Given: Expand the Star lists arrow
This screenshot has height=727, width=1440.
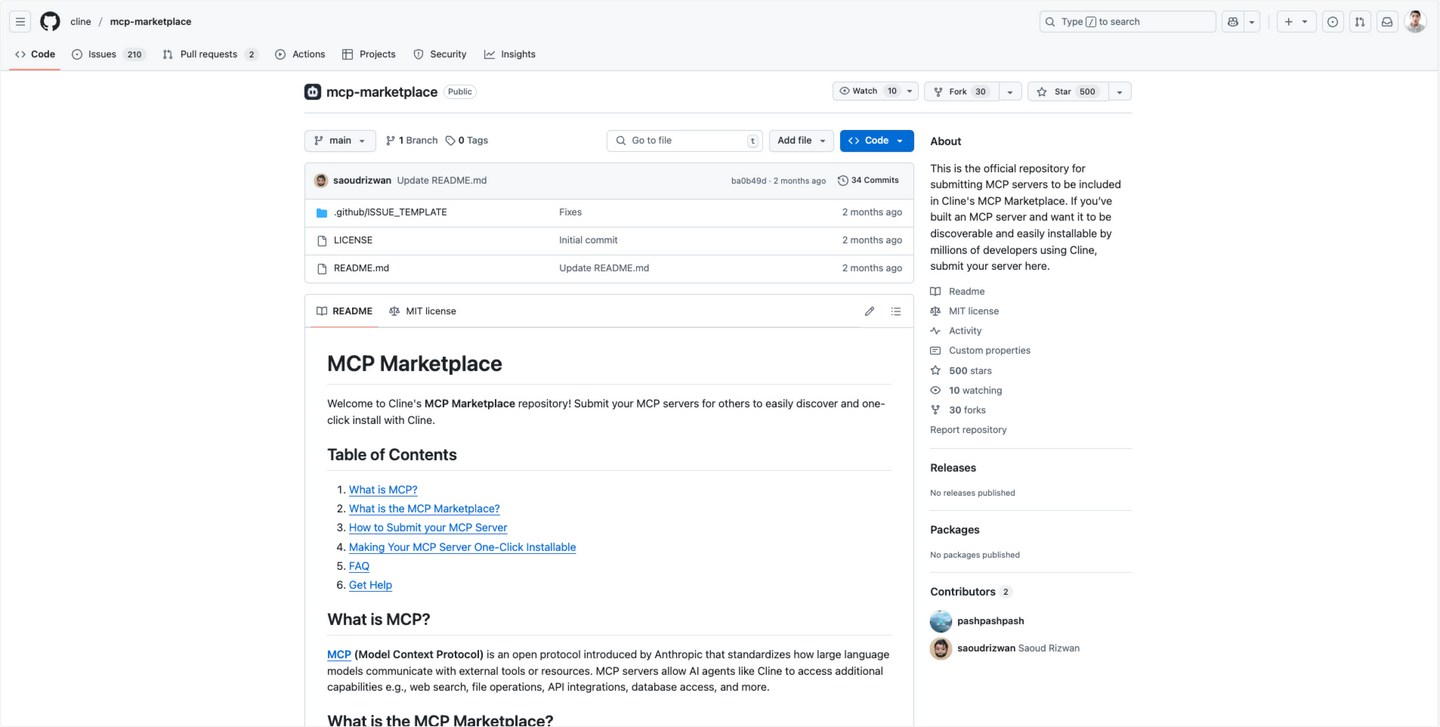Looking at the screenshot, I should [x=1119, y=92].
